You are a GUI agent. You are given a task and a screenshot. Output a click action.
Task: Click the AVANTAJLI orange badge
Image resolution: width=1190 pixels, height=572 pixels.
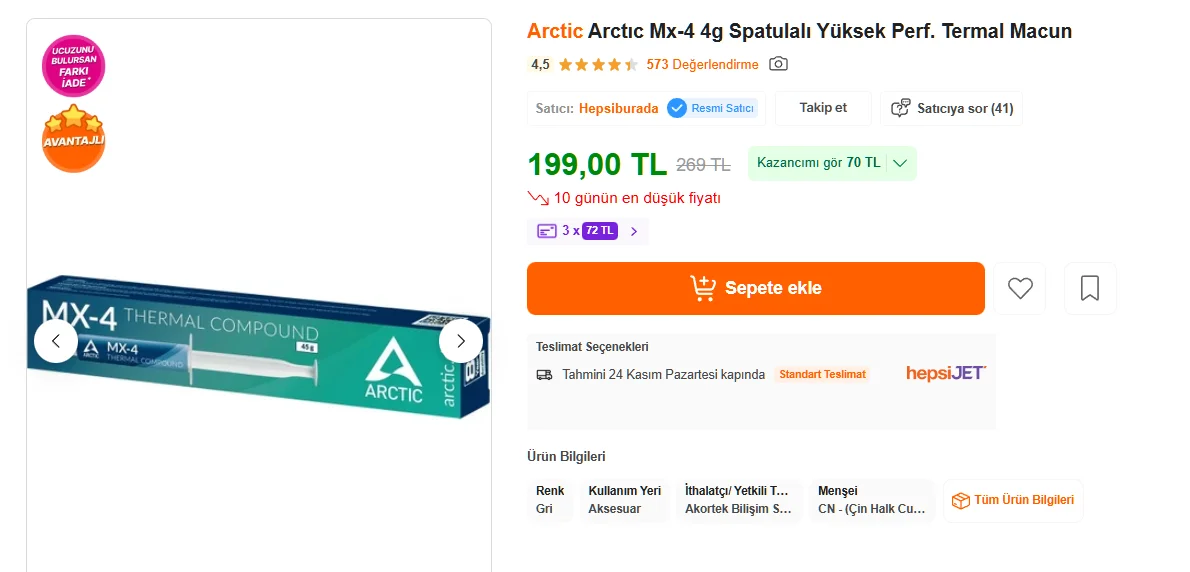point(73,139)
